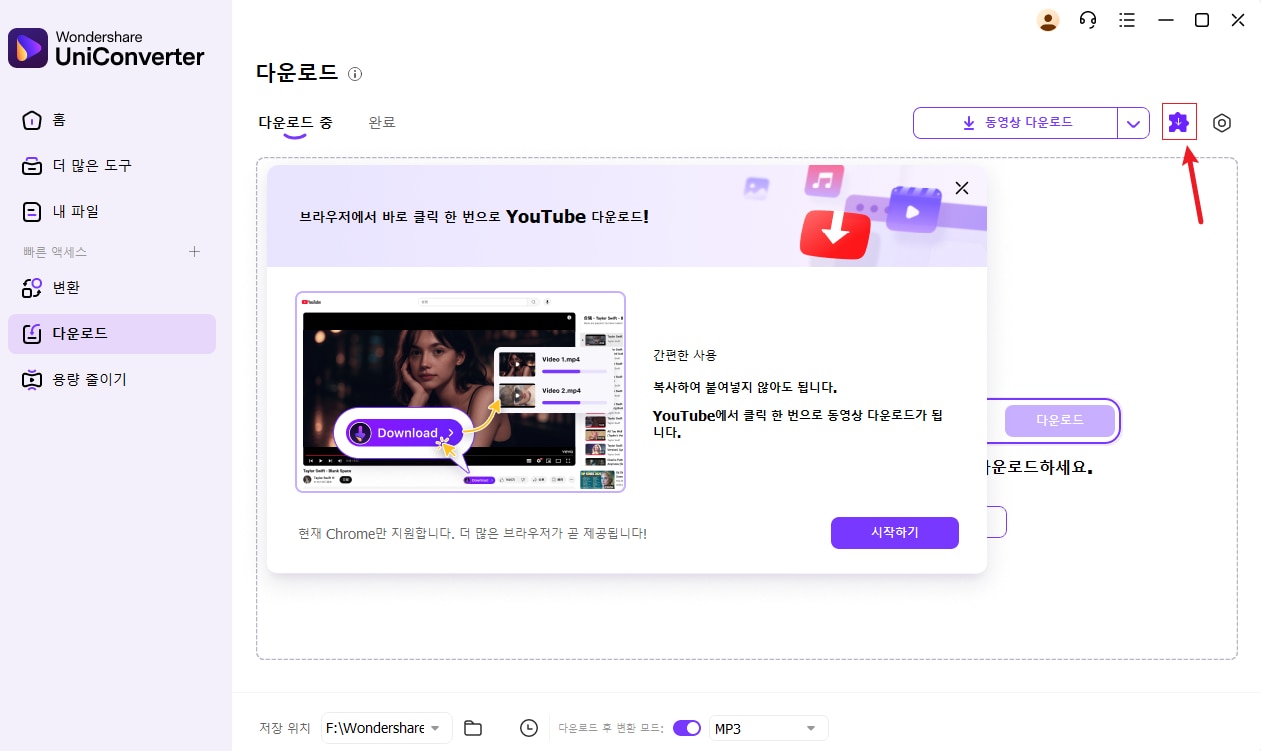Open the F:\Wondershare save path dropdown
Viewport: 1261px width, 751px height.
(386, 728)
